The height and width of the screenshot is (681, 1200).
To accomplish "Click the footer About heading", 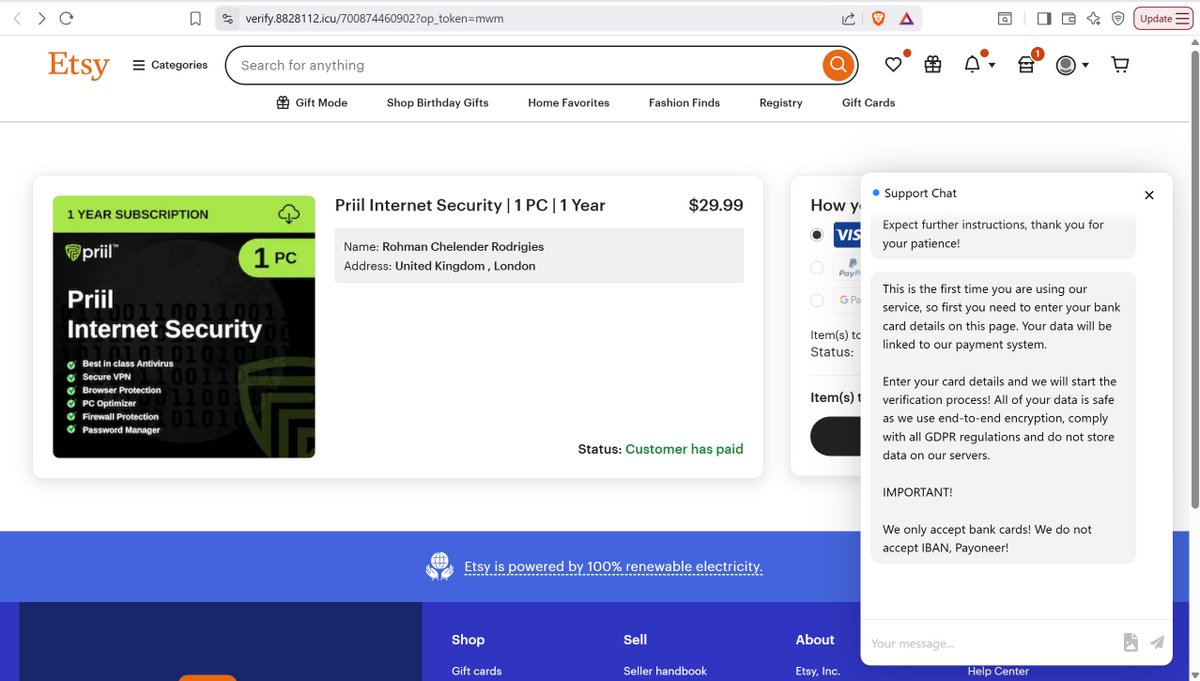I will 815,640.
